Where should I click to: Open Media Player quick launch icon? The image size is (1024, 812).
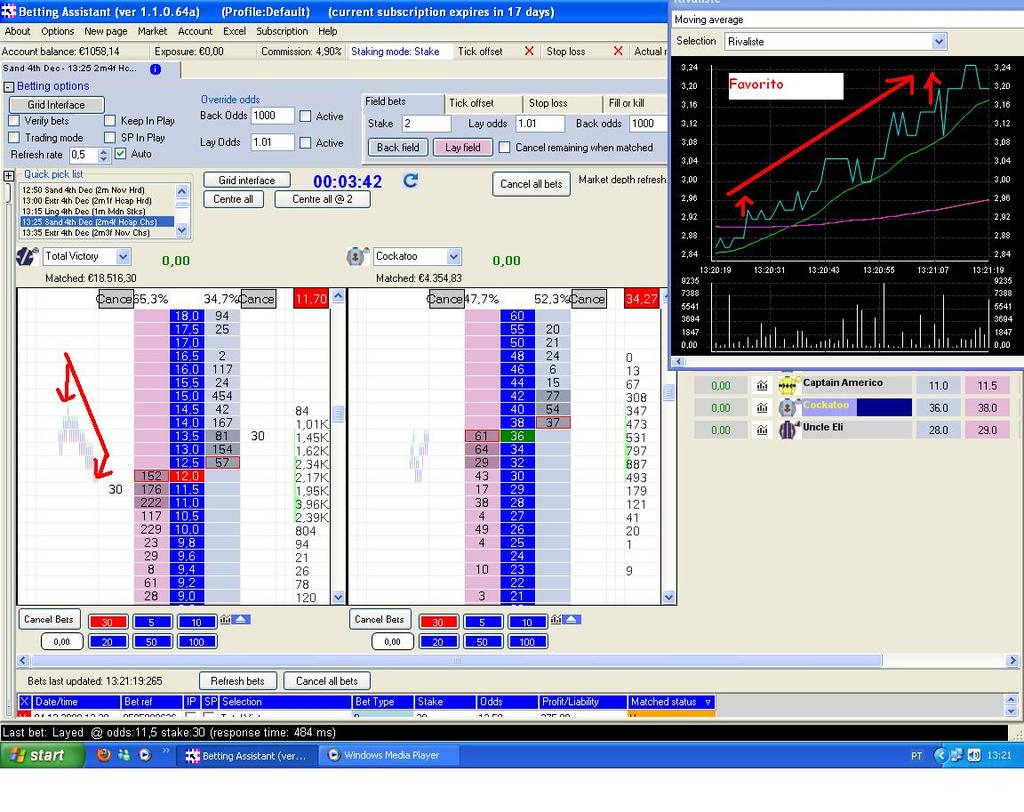coord(145,755)
